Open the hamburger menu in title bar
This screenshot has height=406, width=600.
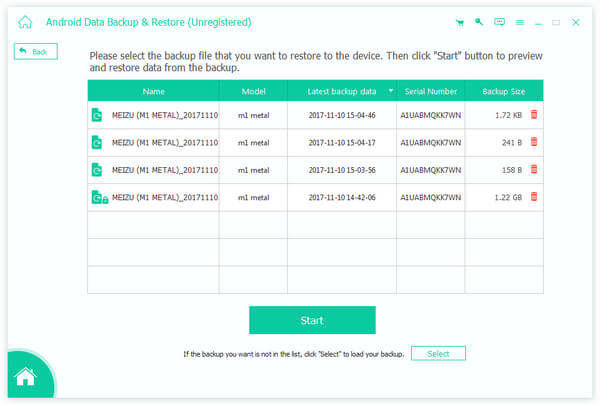click(519, 23)
